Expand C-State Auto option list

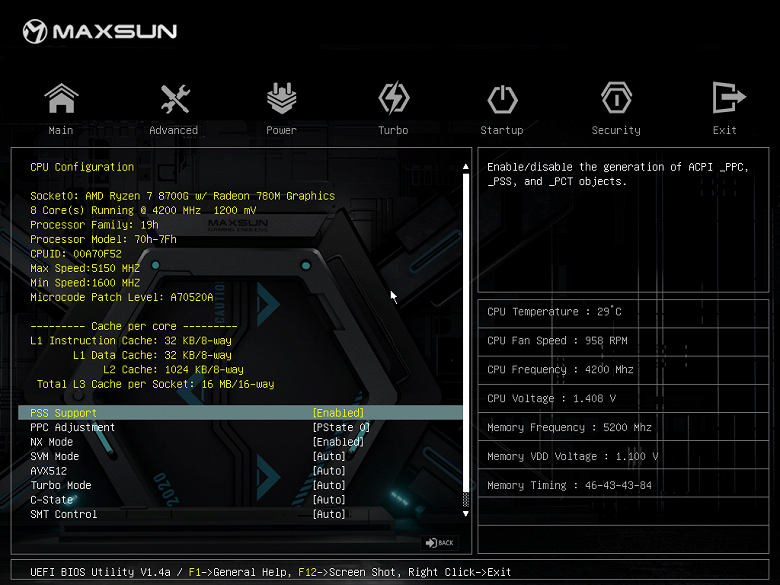coord(329,500)
